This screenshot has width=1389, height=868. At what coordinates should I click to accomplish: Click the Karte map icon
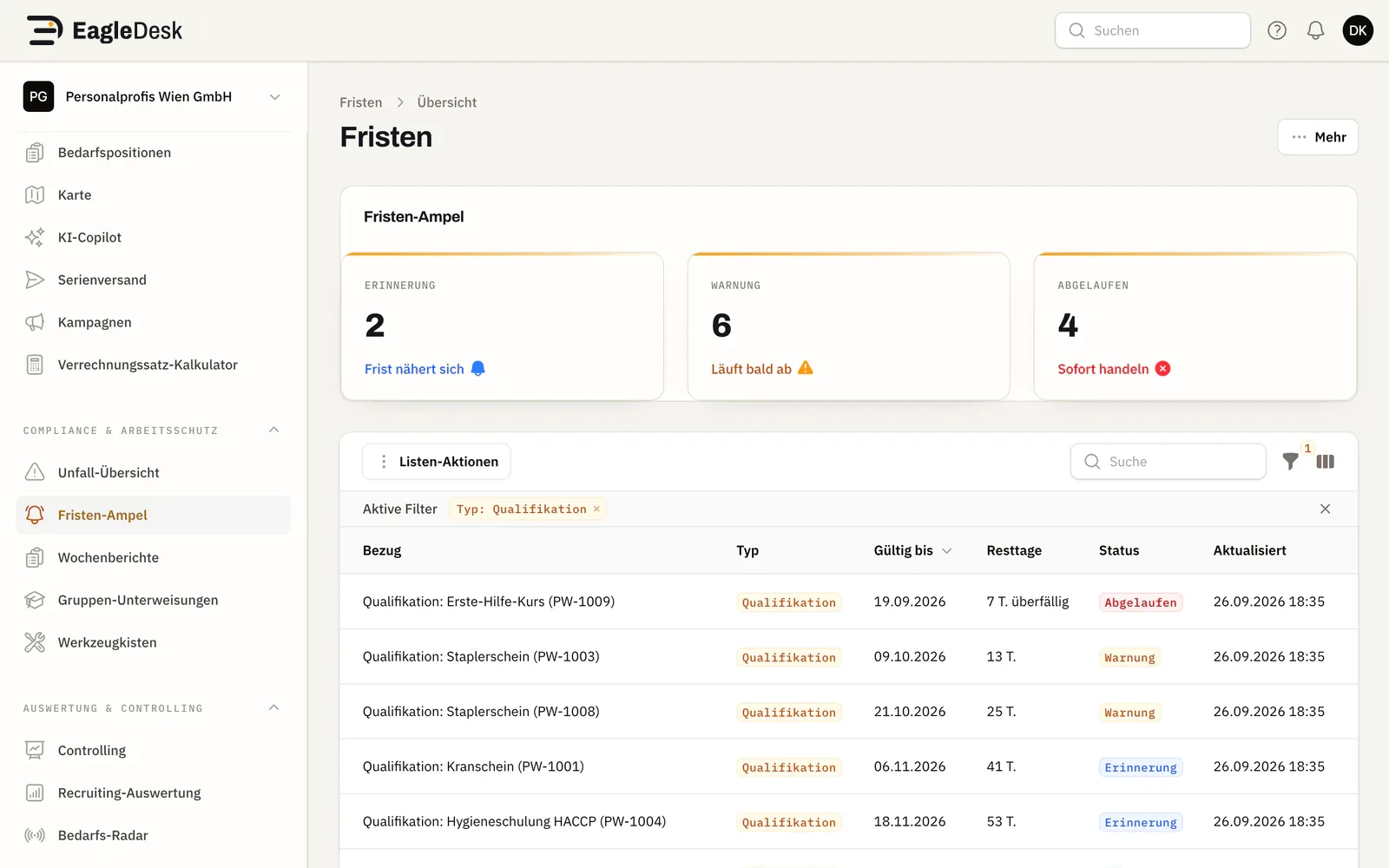(x=35, y=195)
